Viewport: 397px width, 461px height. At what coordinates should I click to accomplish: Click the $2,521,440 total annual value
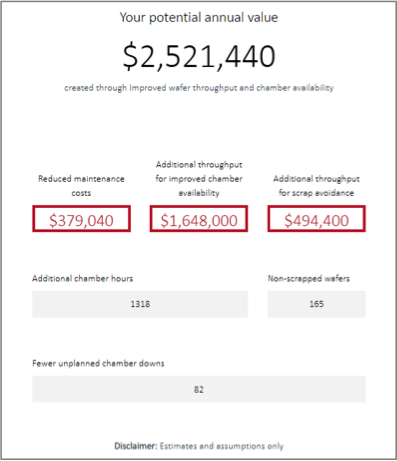click(x=199, y=56)
